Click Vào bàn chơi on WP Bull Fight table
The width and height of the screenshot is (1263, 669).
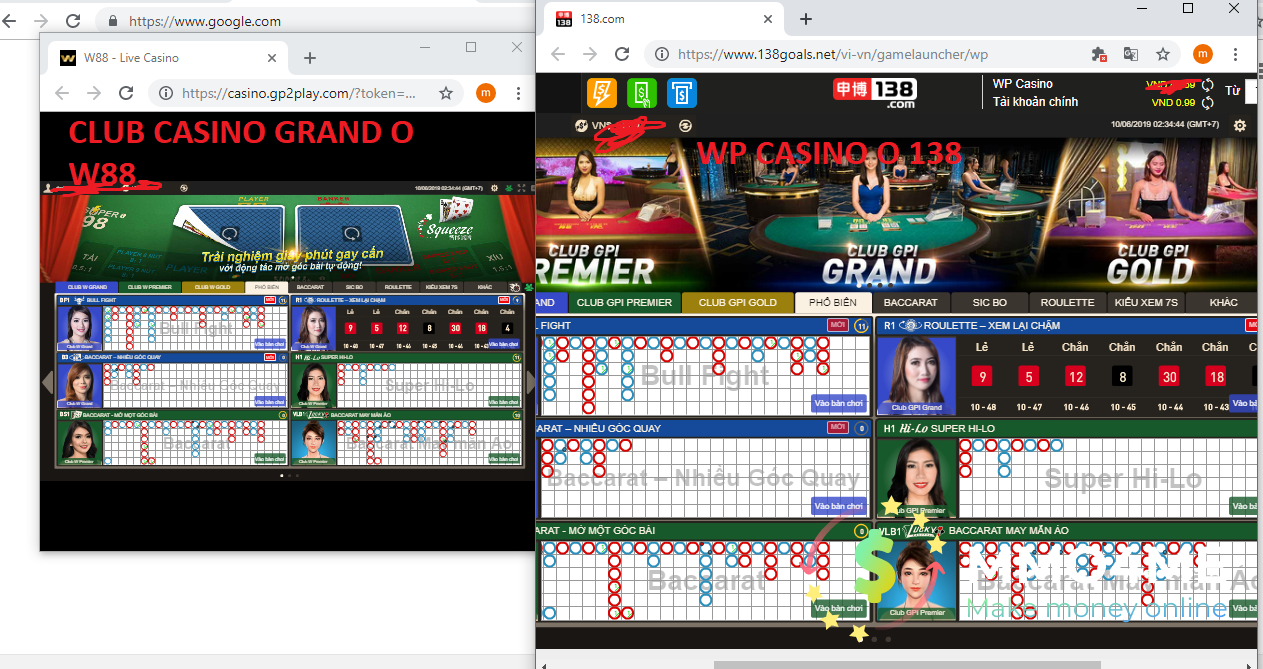pyautogui.click(x=839, y=404)
